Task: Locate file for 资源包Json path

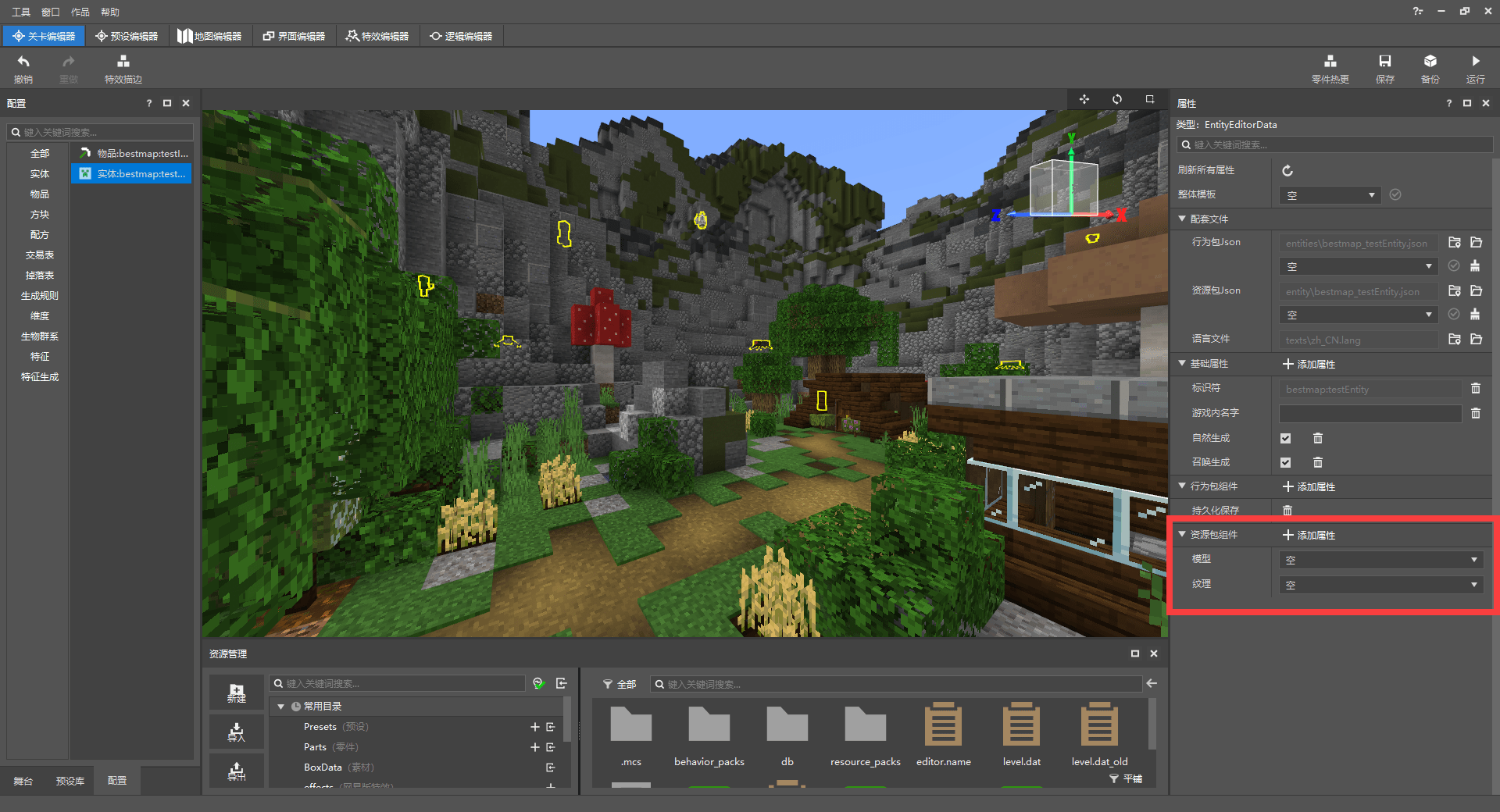Action: [1455, 291]
